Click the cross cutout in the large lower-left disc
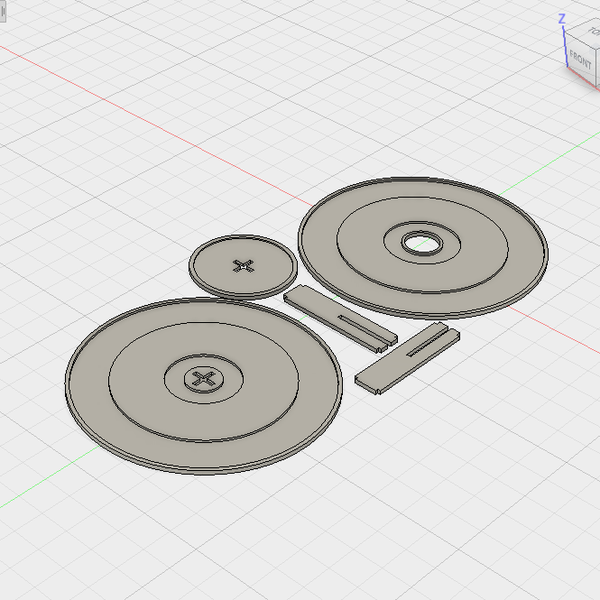600x600 pixels. point(205,378)
